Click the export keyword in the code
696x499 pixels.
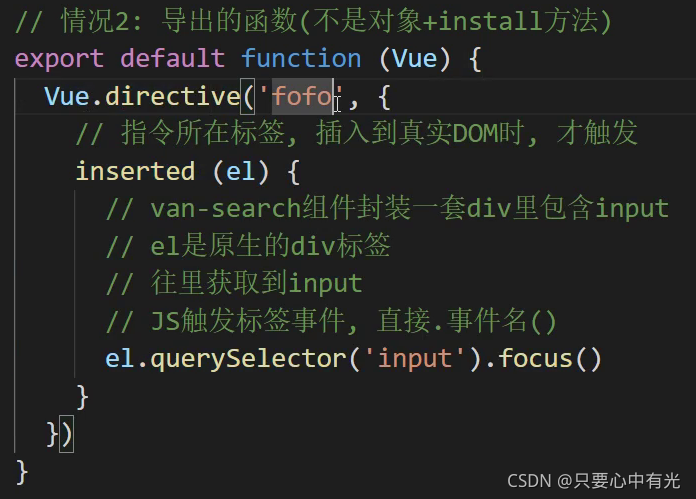[x=59, y=59]
